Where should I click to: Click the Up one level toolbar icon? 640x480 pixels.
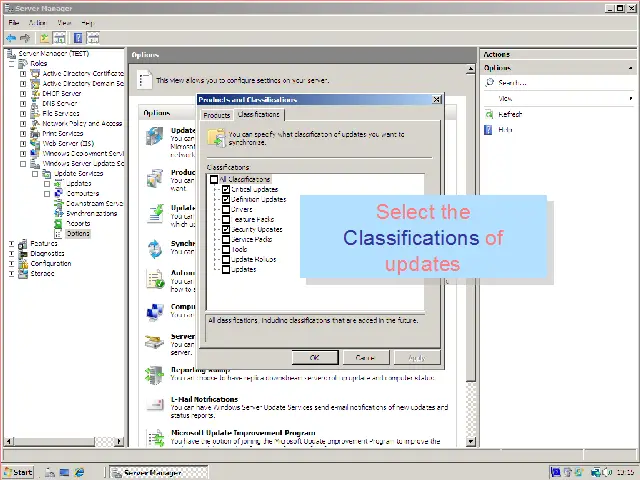[44, 38]
